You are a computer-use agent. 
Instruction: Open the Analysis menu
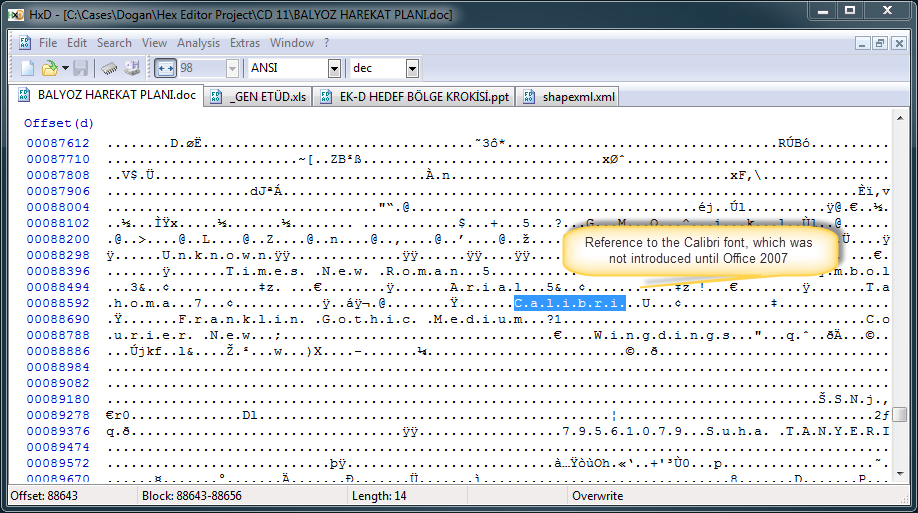(x=198, y=43)
